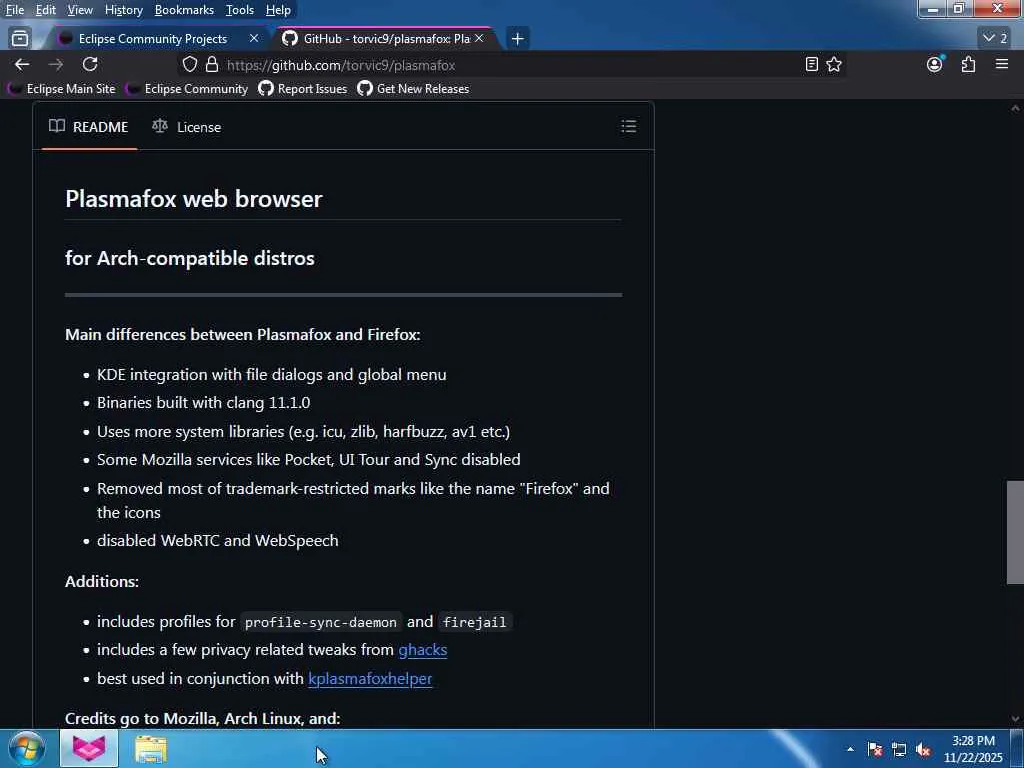Close the Eclipse Community Projects tab
Image resolution: width=1024 pixels, height=768 pixels.
point(254,39)
